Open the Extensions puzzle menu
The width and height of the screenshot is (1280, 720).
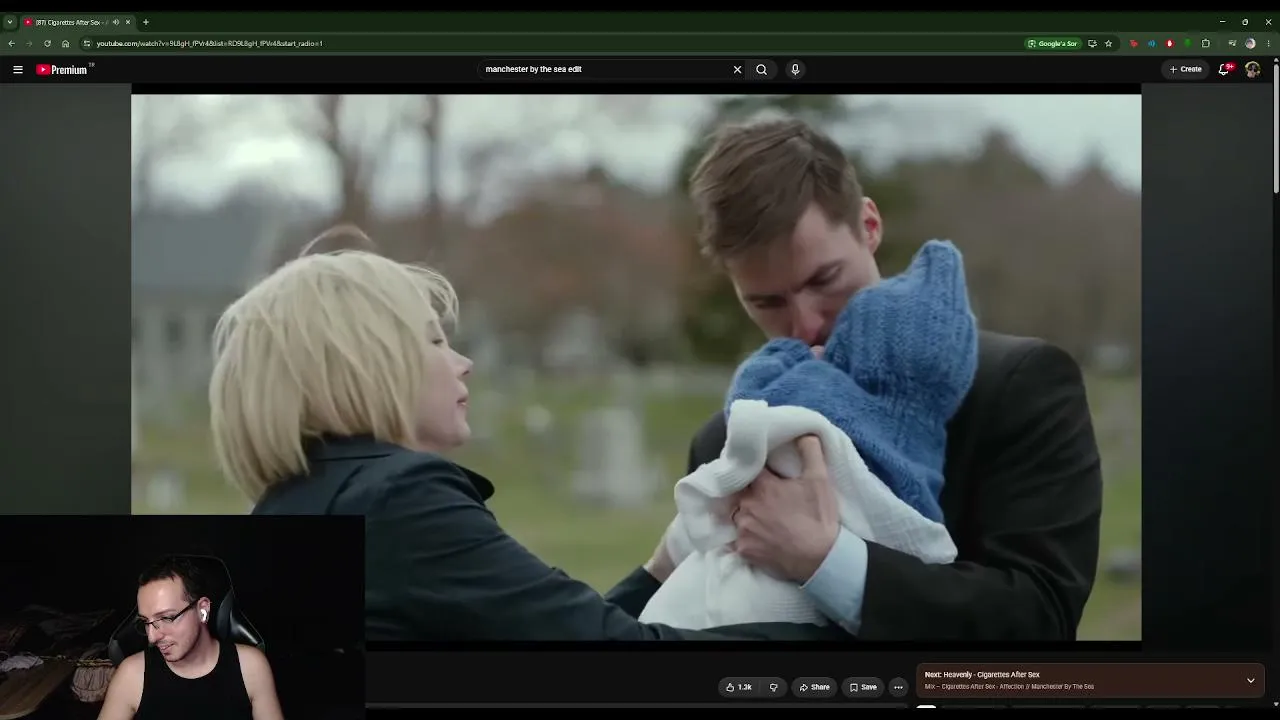pos(1206,43)
